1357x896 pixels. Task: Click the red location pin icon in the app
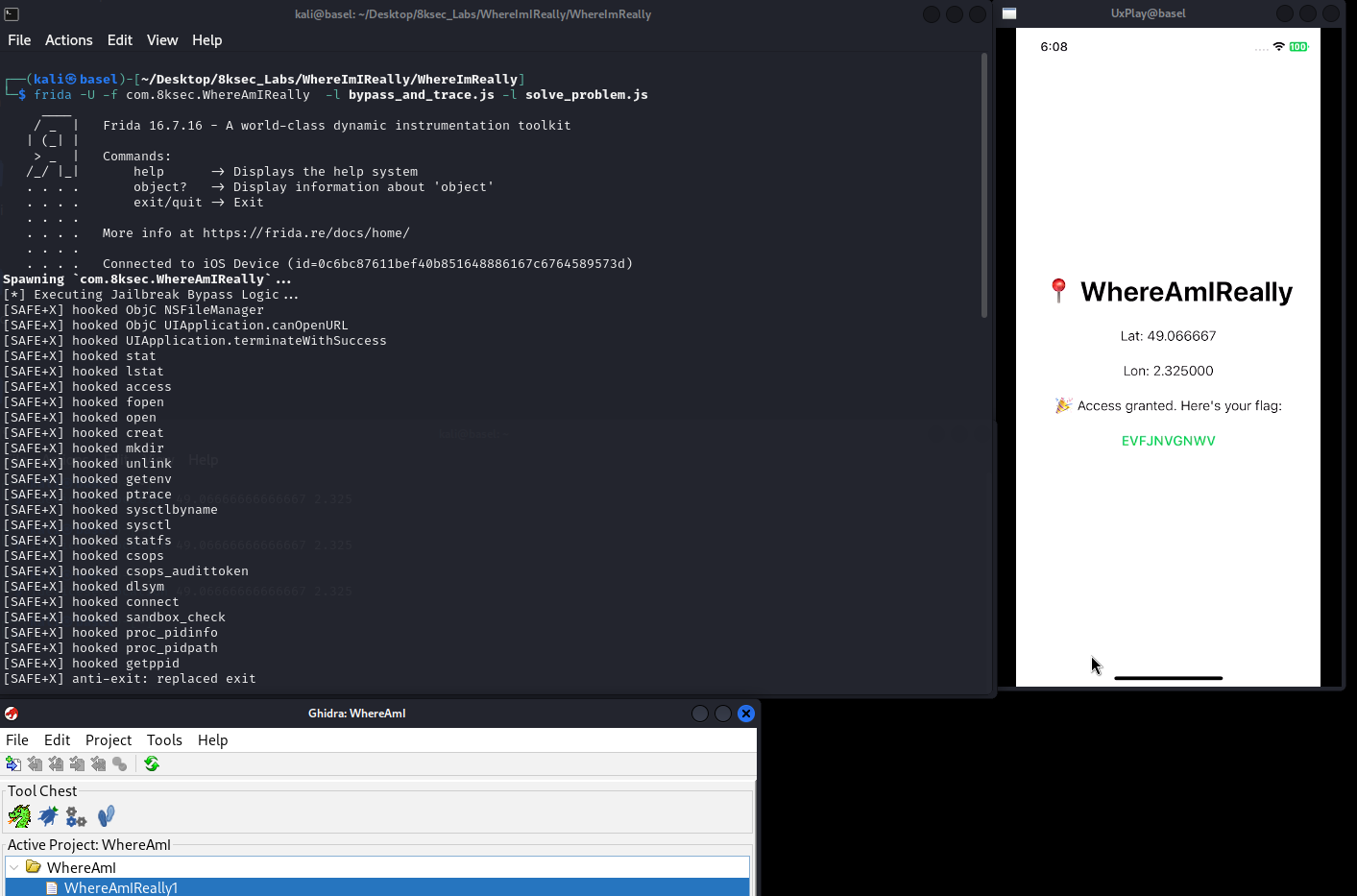[x=1058, y=291]
